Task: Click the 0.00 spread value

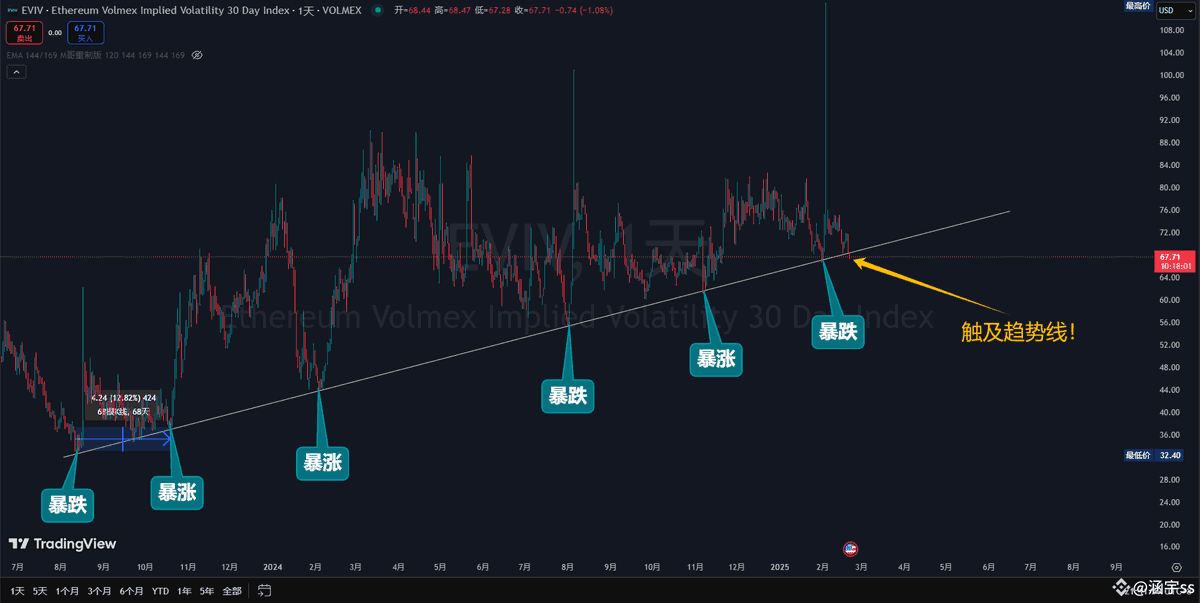Action: coord(54,33)
